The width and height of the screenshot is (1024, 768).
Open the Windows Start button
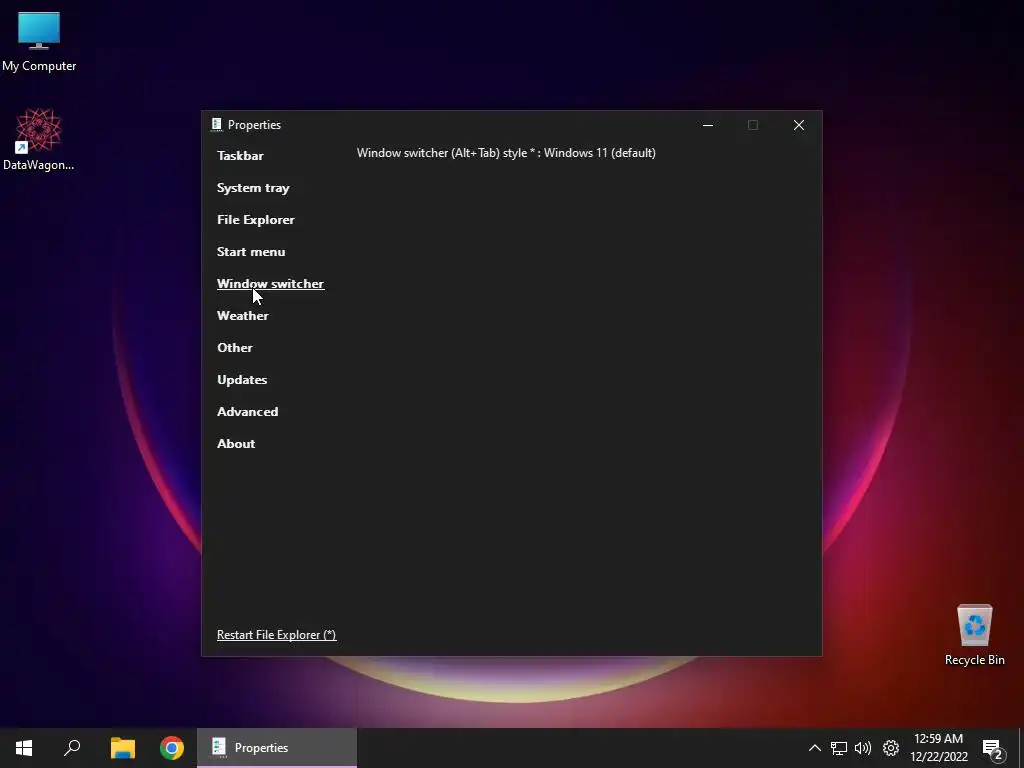pyautogui.click(x=24, y=748)
